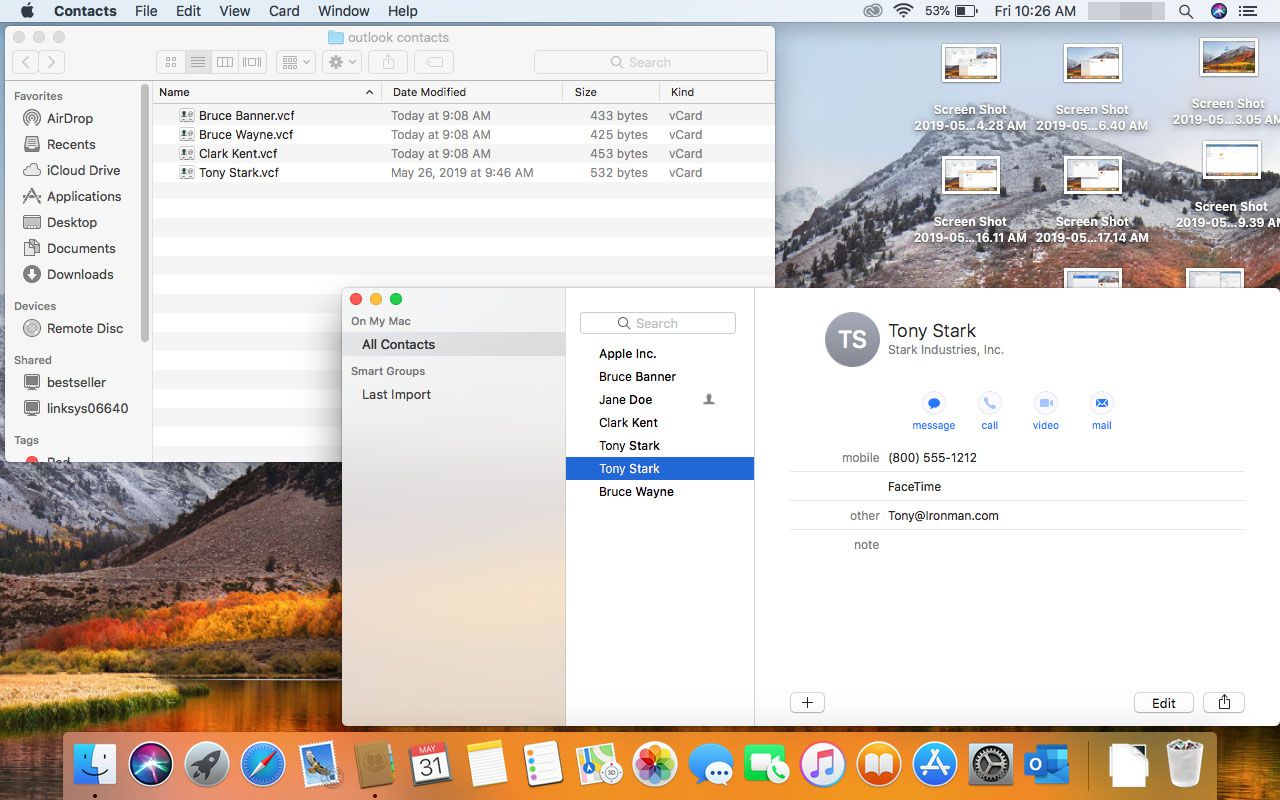Click Tony@Ironman.com email address
Viewport: 1280px width, 800px height.
pos(943,516)
